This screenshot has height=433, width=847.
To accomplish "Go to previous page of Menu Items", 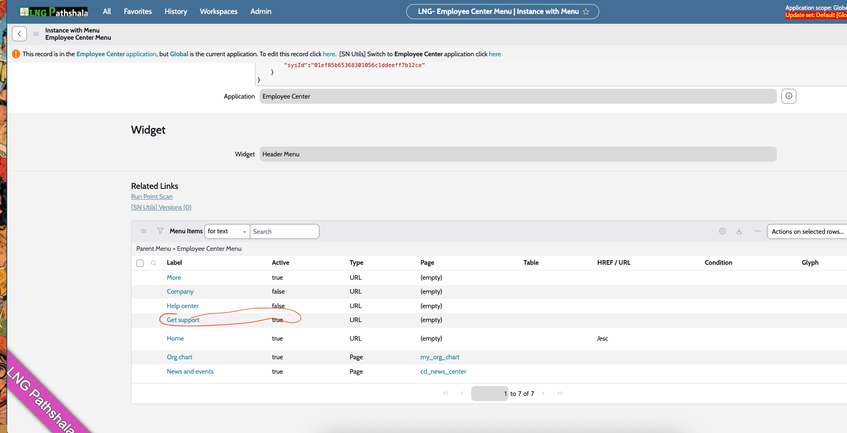I will pyautogui.click(x=462, y=393).
